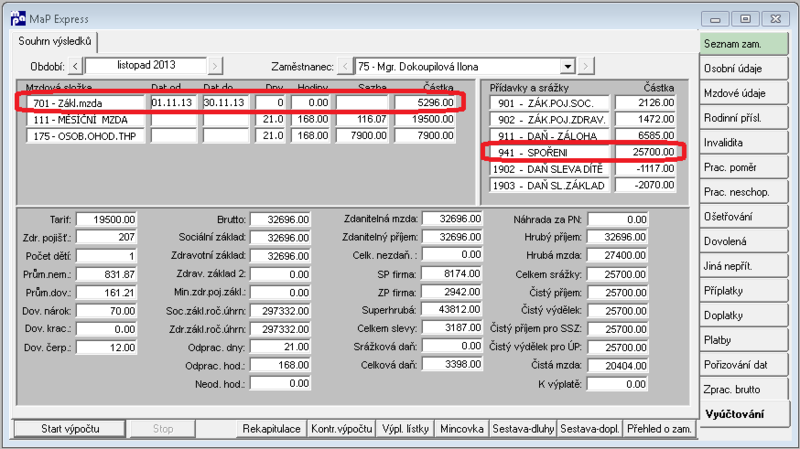Click the 01.11.13 Dat.od cell
Screen dimensions: 800x449
coord(173,103)
